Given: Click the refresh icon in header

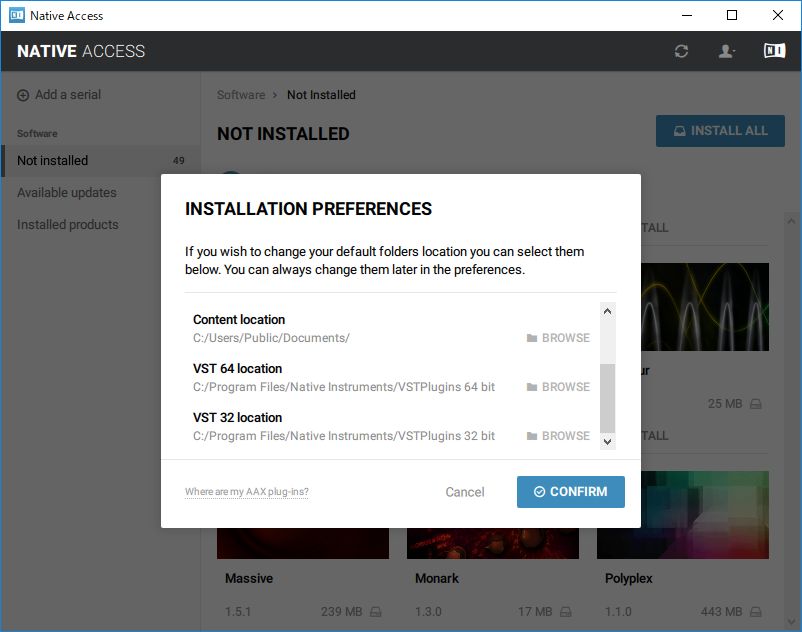Looking at the screenshot, I should tap(681, 51).
